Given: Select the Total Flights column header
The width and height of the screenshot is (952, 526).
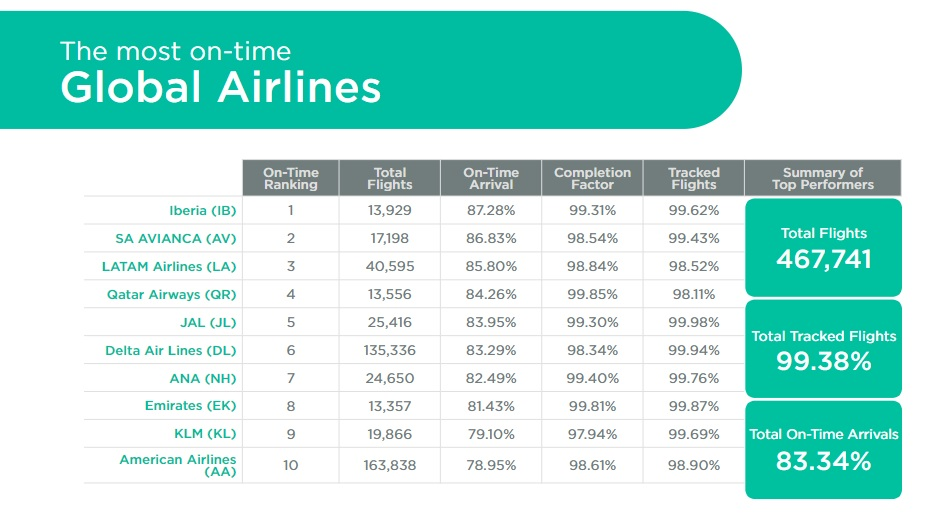Looking at the screenshot, I should tap(389, 178).
